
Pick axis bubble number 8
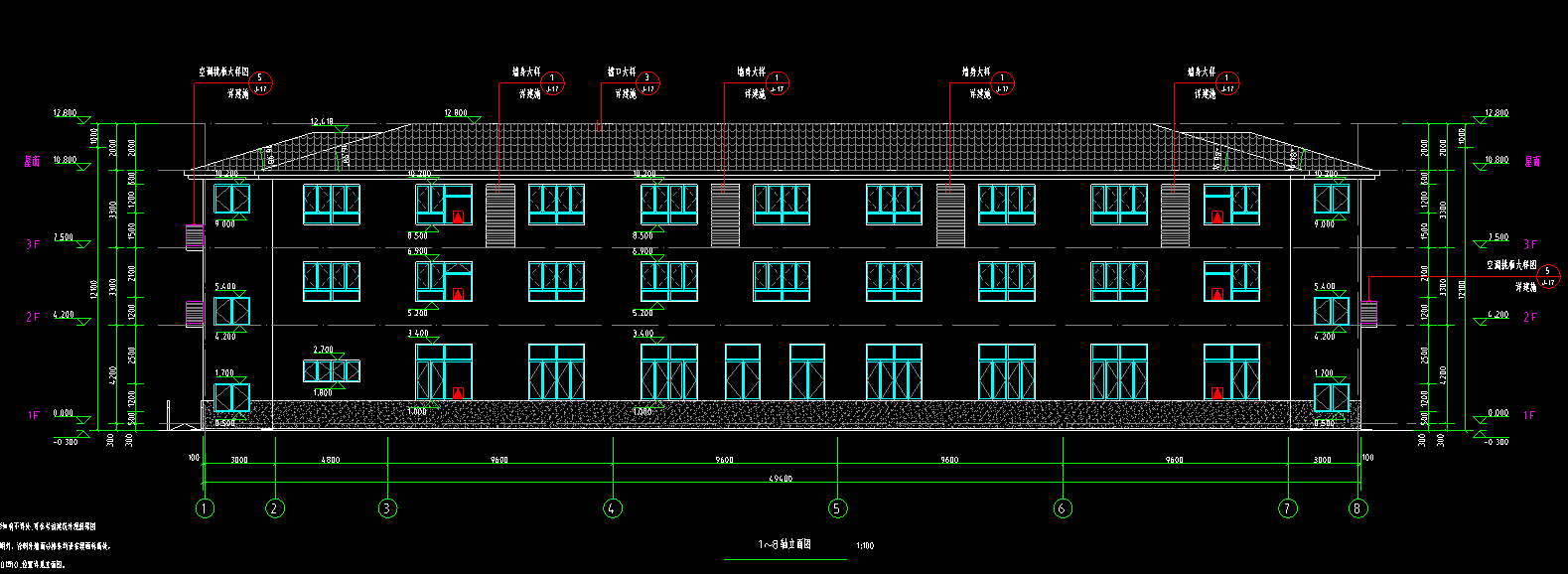pyautogui.click(x=1357, y=508)
